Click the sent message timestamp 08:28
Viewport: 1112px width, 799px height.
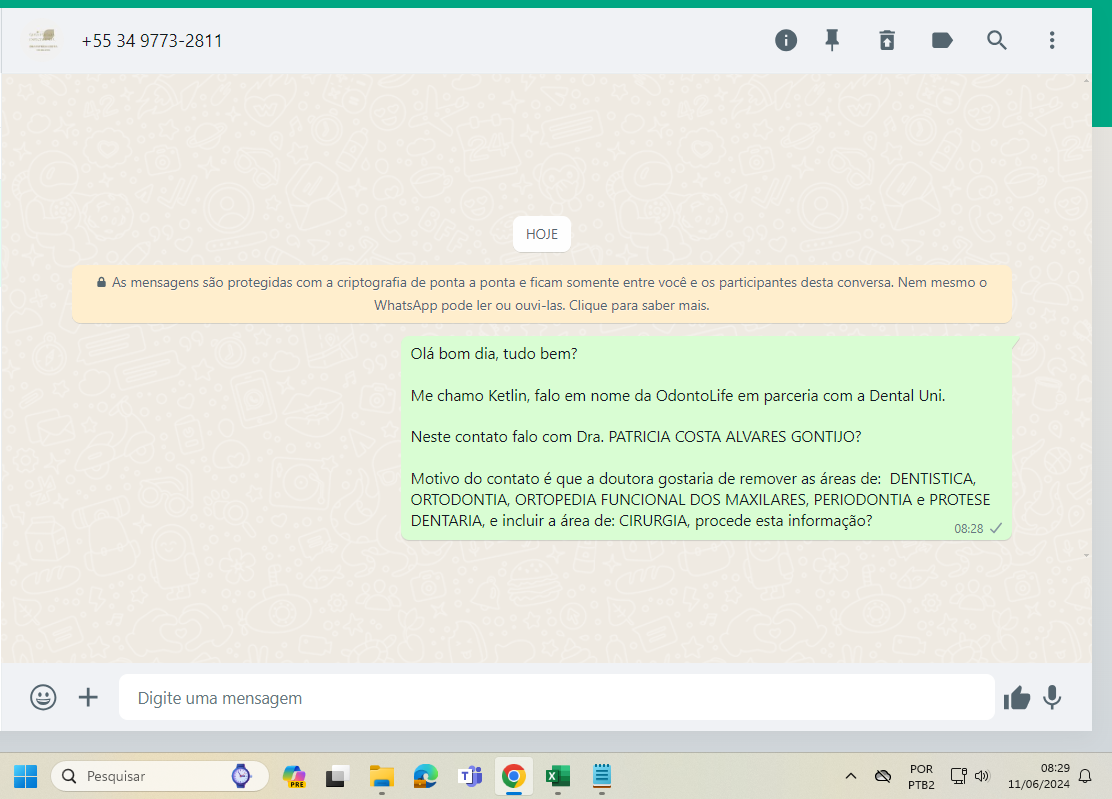coord(968,529)
